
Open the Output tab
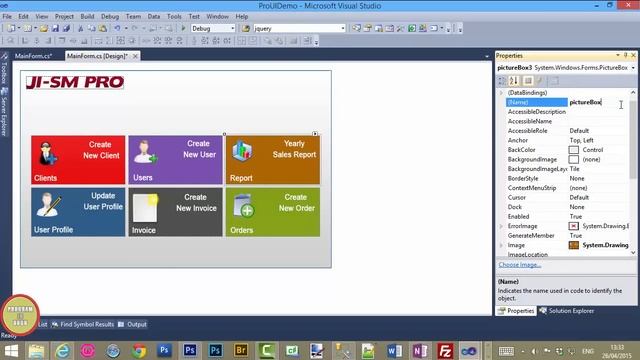[x=132, y=324]
